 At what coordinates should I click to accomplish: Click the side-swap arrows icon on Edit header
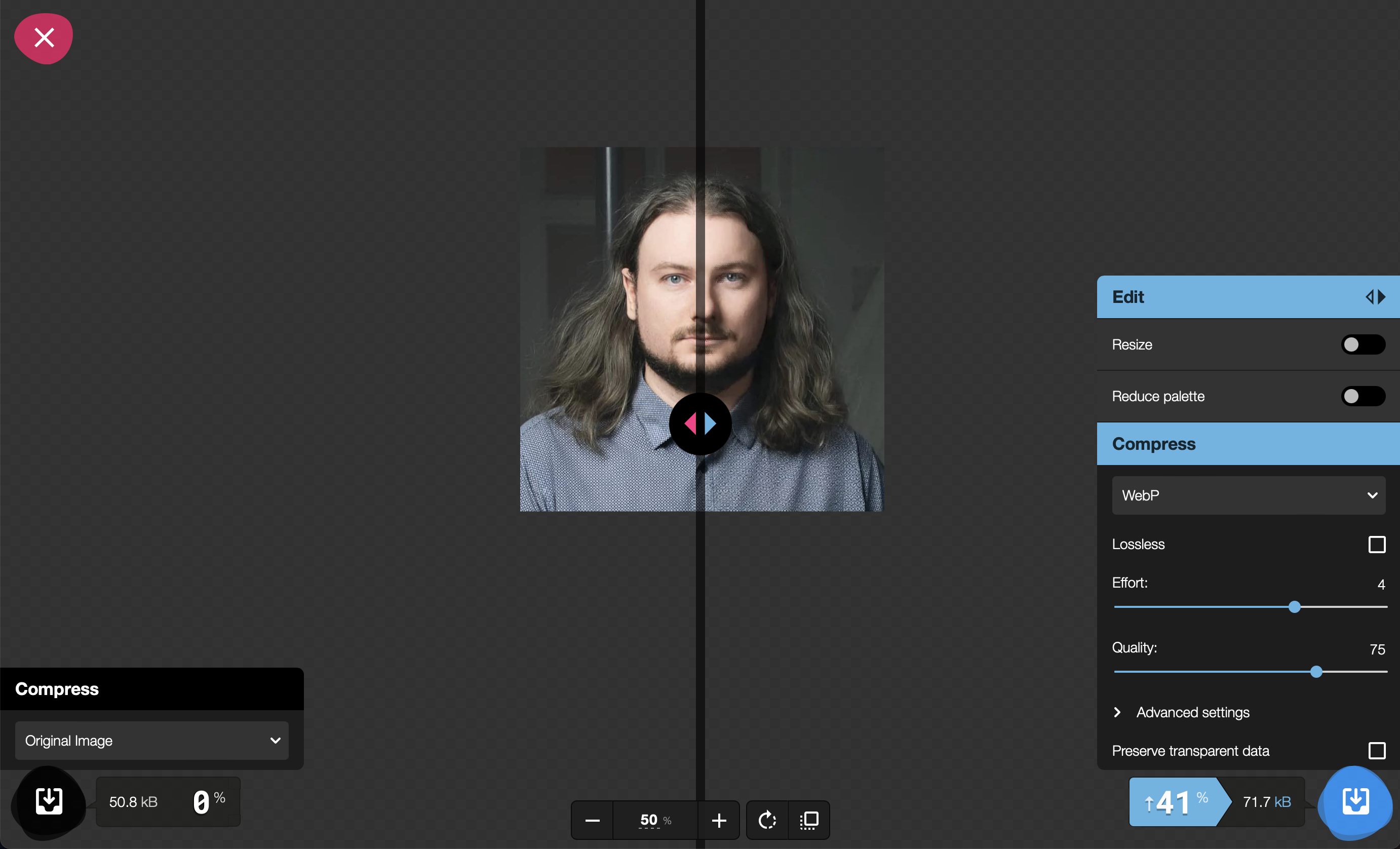1376,297
